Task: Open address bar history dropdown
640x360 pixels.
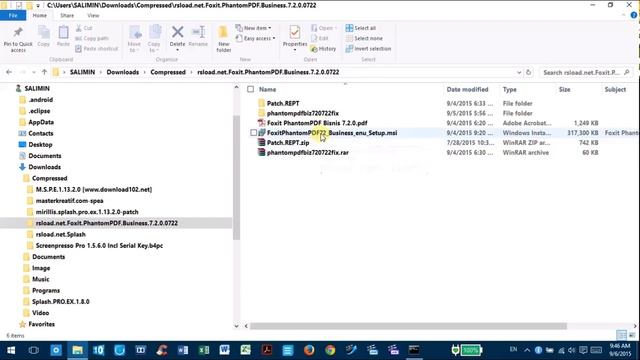Action: coord(519,72)
